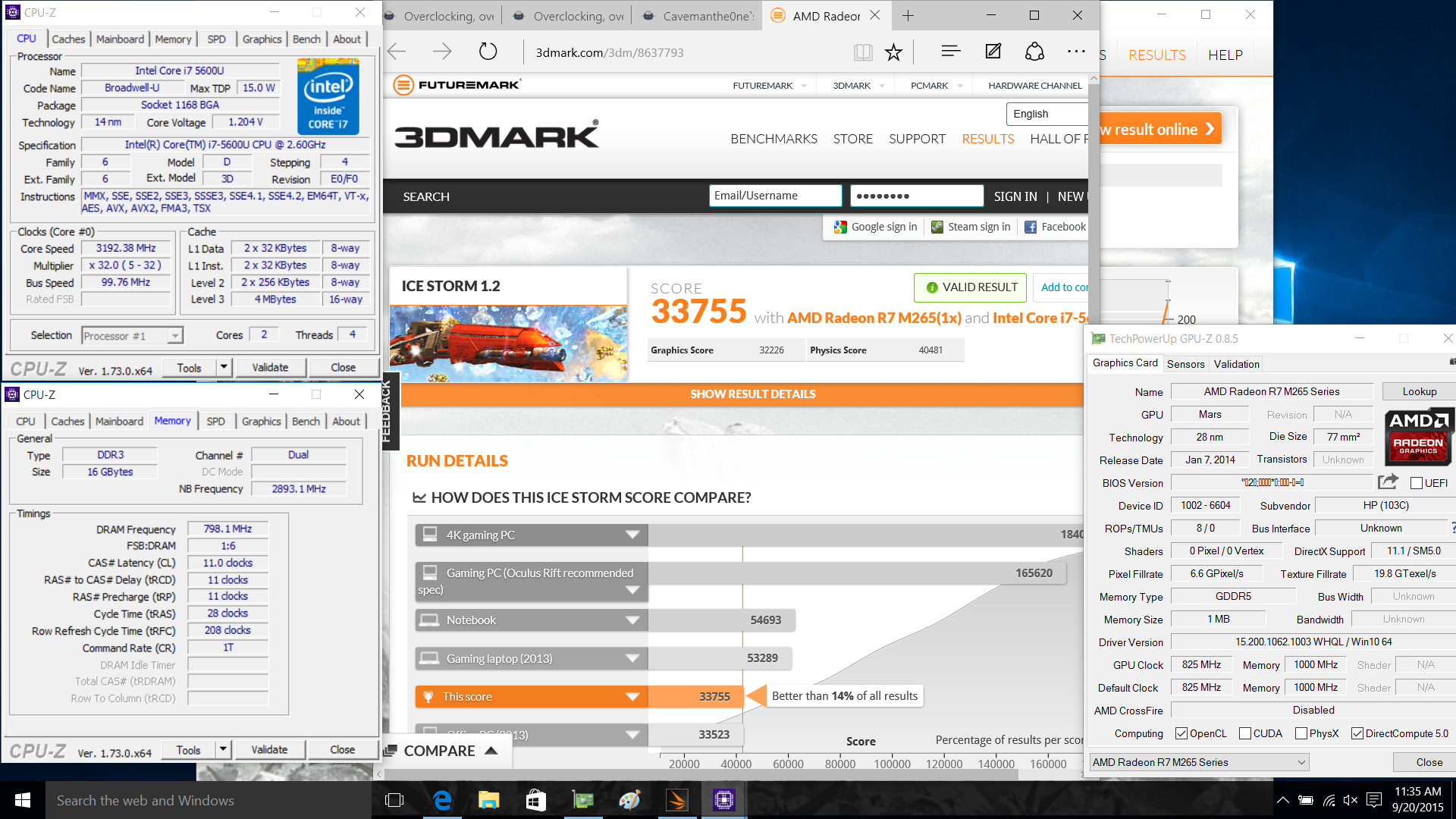Click the Make a Web Note icon
Screen dimensions: 1456x819
click(993, 52)
